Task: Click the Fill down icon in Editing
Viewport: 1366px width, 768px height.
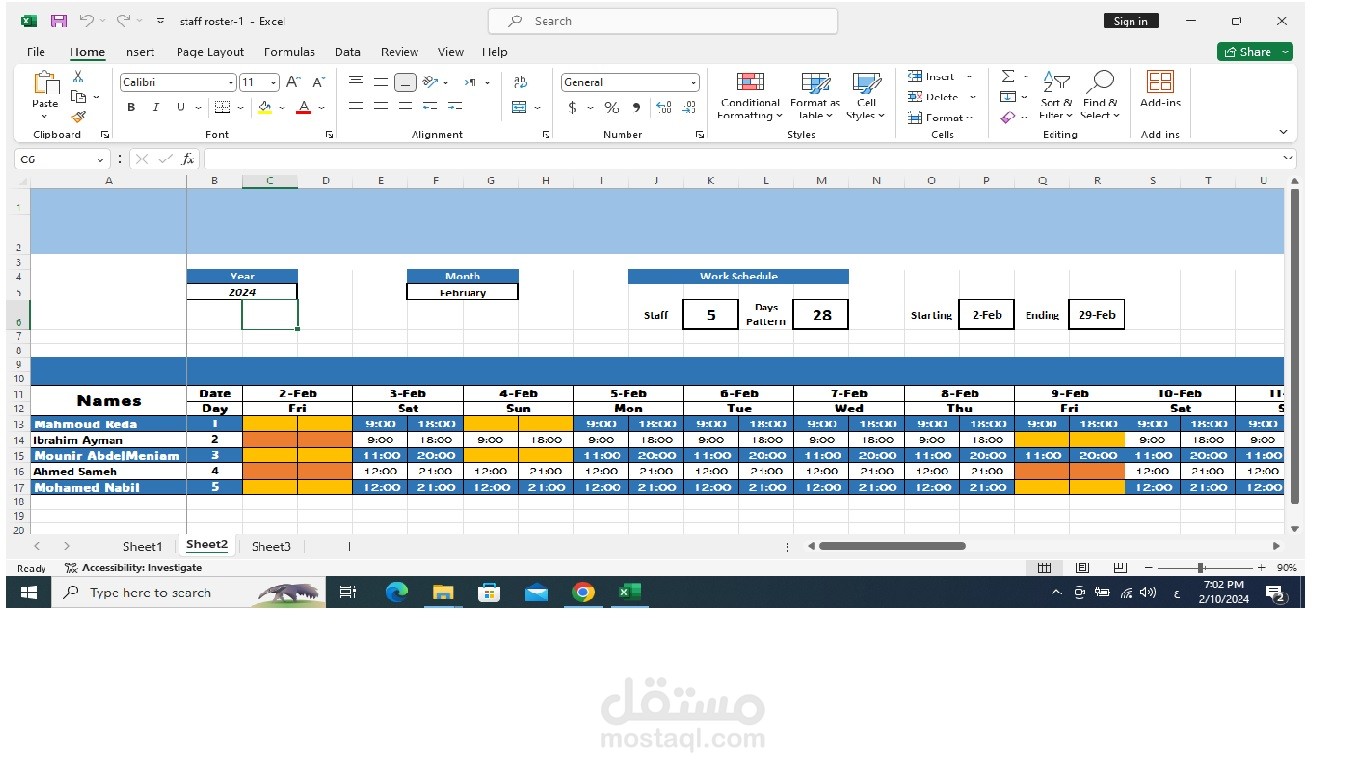Action: point(1008,97)
